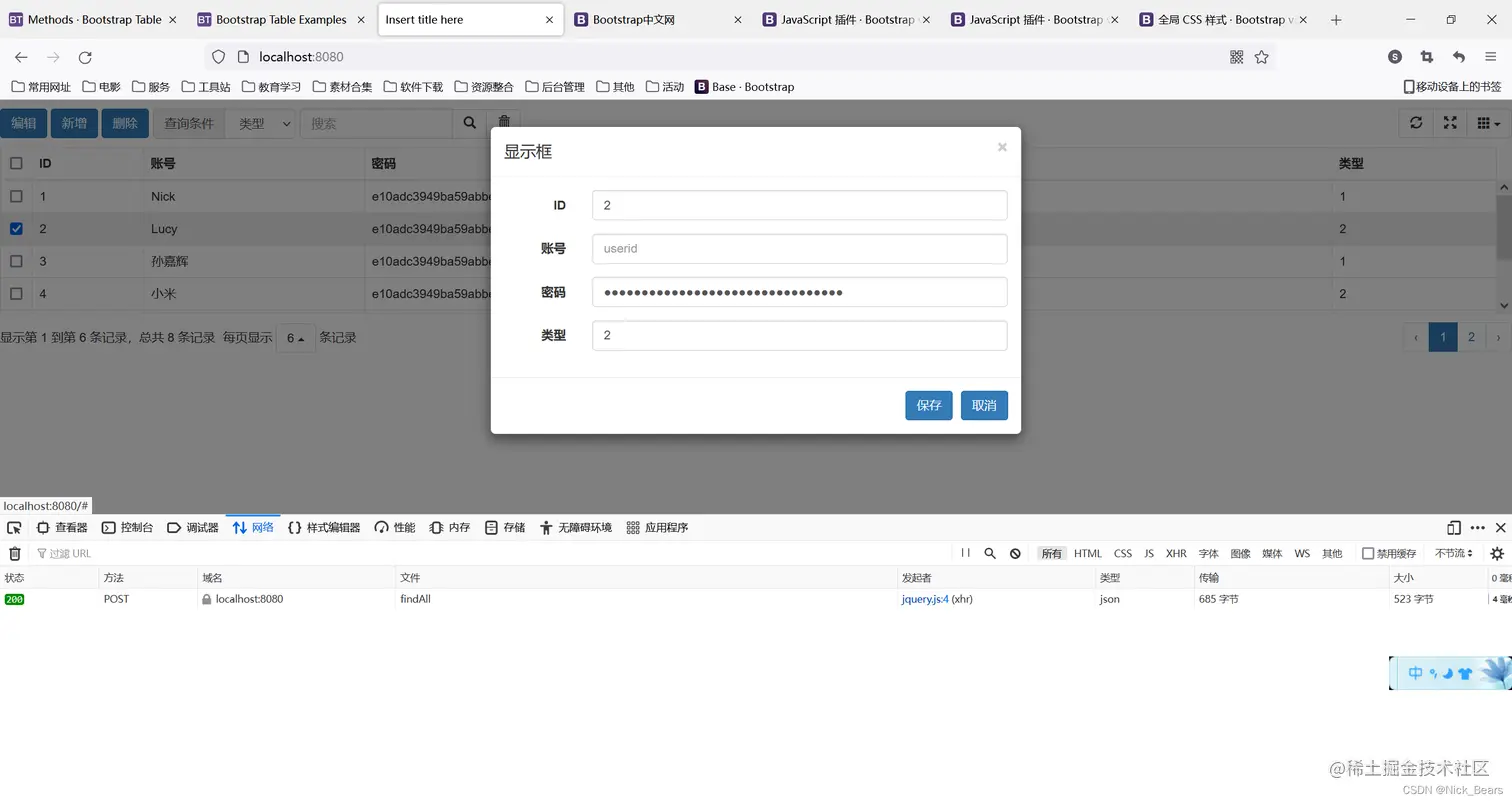The width and height of the screenshot is (1512, 801).
Task: Click the 保存 button in the dialog
Action: (x=928, y=406)
